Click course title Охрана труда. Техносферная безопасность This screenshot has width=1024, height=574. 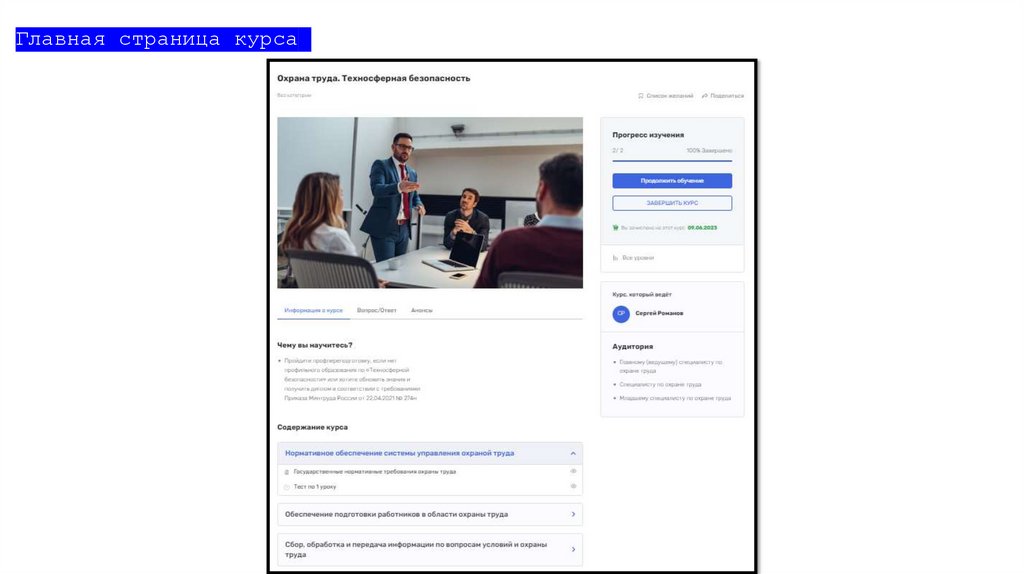374,78
